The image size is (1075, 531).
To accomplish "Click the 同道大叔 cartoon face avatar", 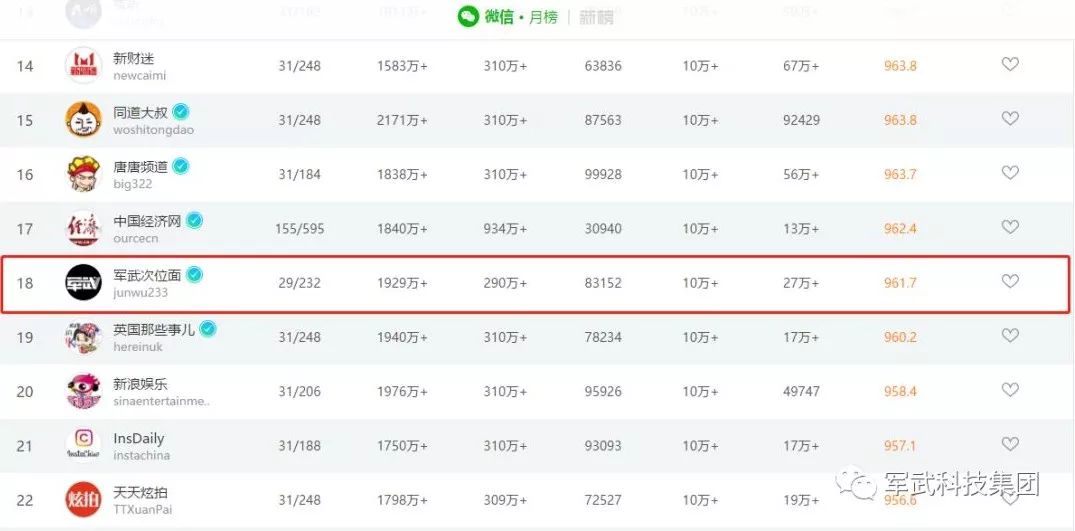I will point(83,120).
